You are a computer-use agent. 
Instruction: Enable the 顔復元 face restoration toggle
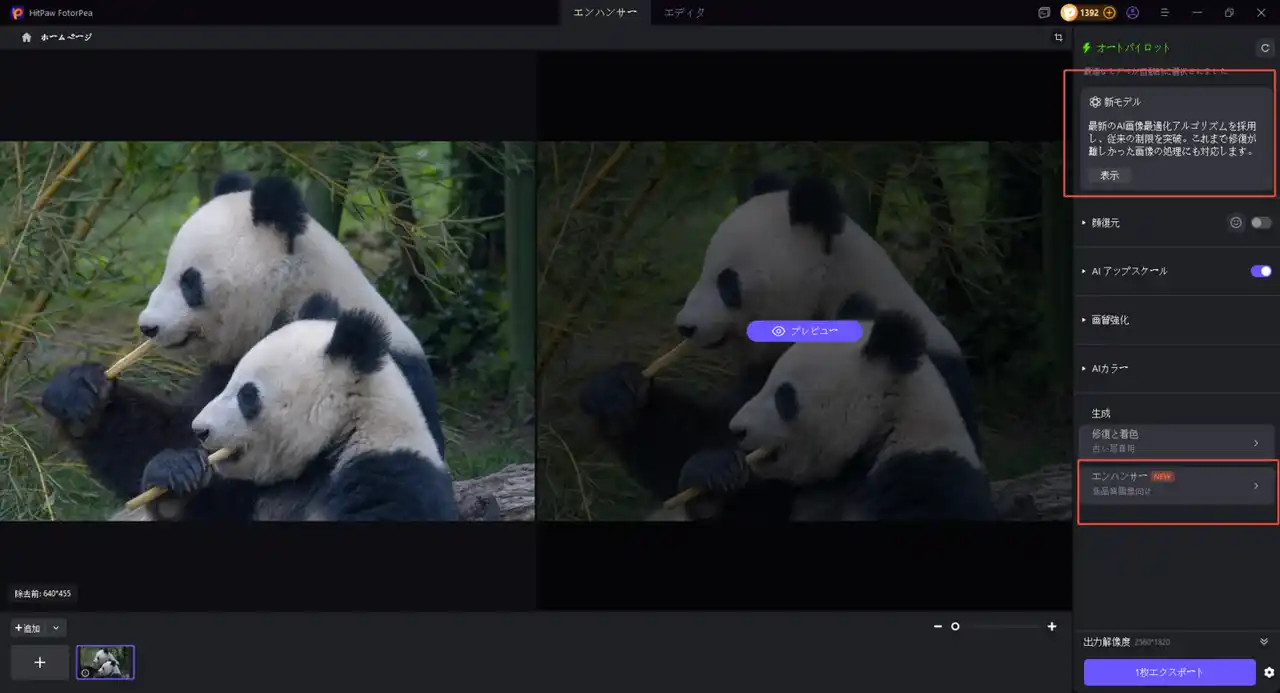pyautogui.click(x=1261, y=223)
